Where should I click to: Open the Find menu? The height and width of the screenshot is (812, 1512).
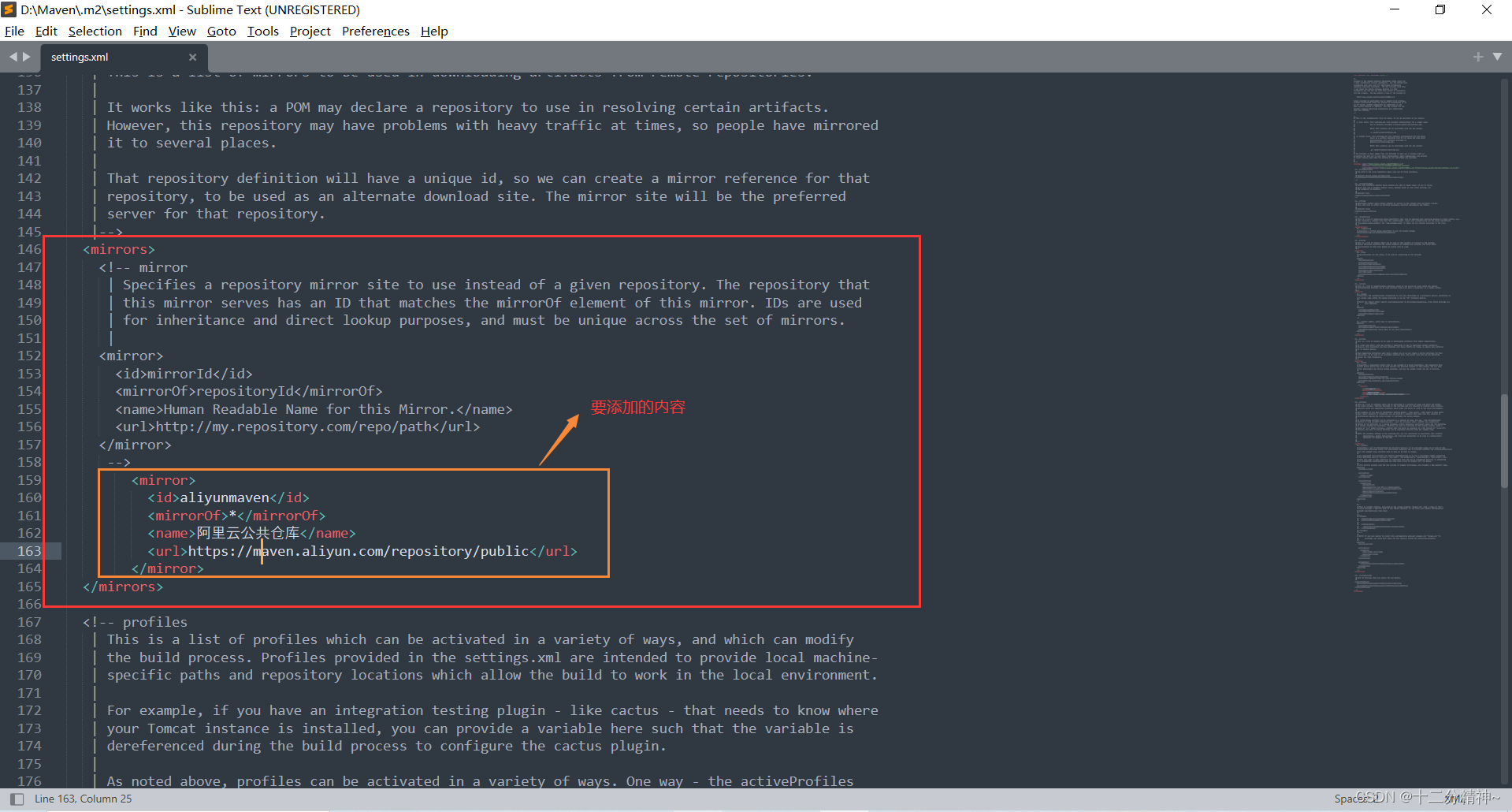click(x=145, y=32)
